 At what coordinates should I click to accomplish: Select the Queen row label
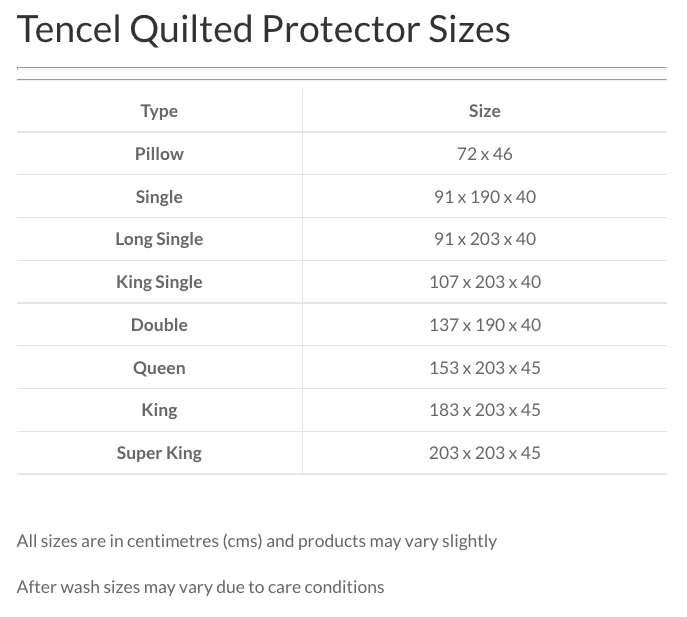[x=159, y=368]
